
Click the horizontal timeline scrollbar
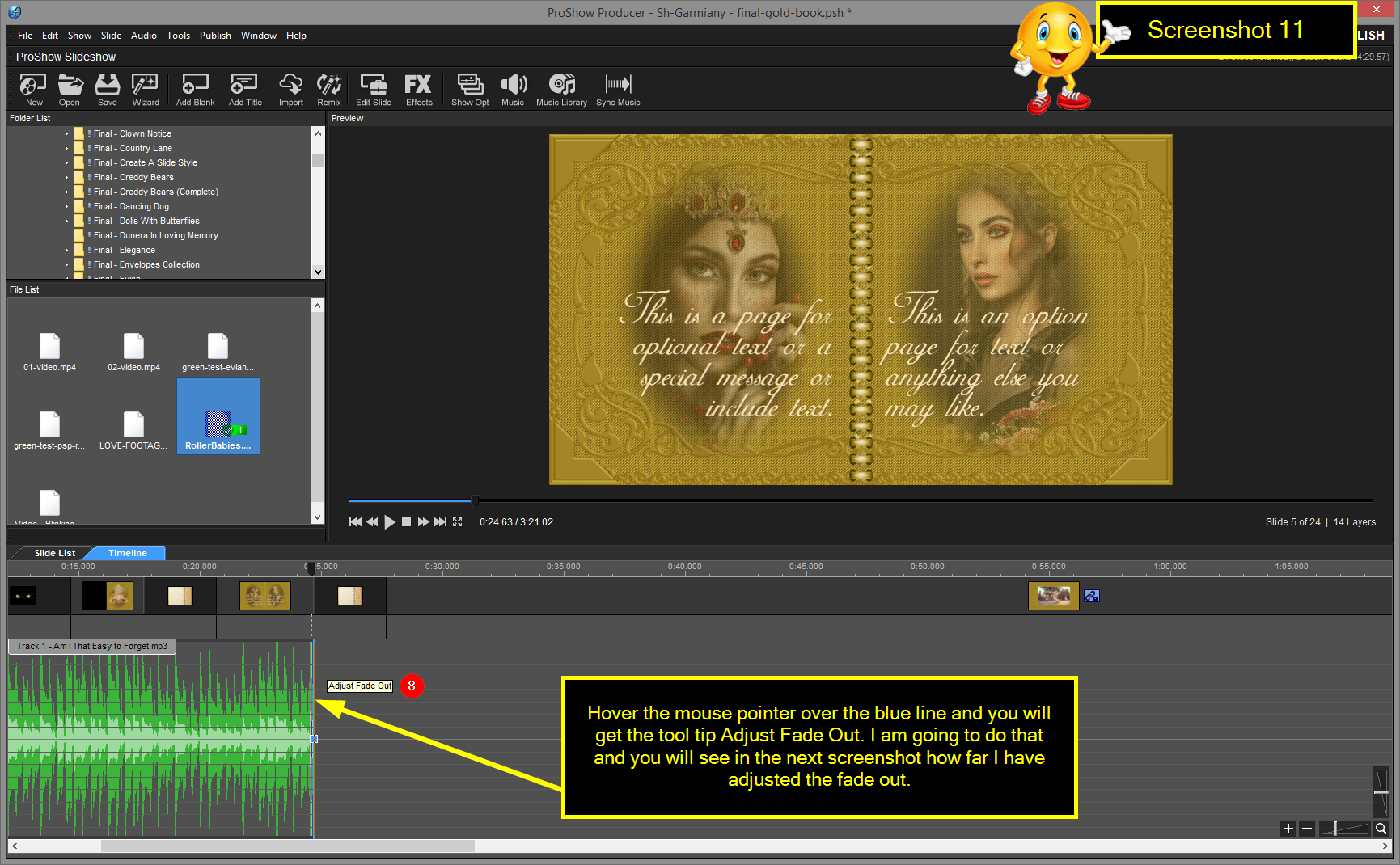click(x=288, y=846)
